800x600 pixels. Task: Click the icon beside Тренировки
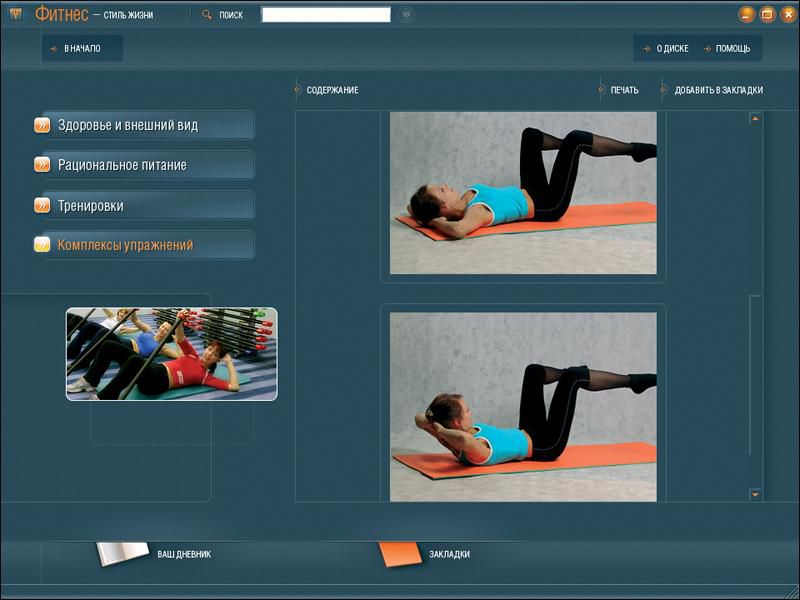42,205
